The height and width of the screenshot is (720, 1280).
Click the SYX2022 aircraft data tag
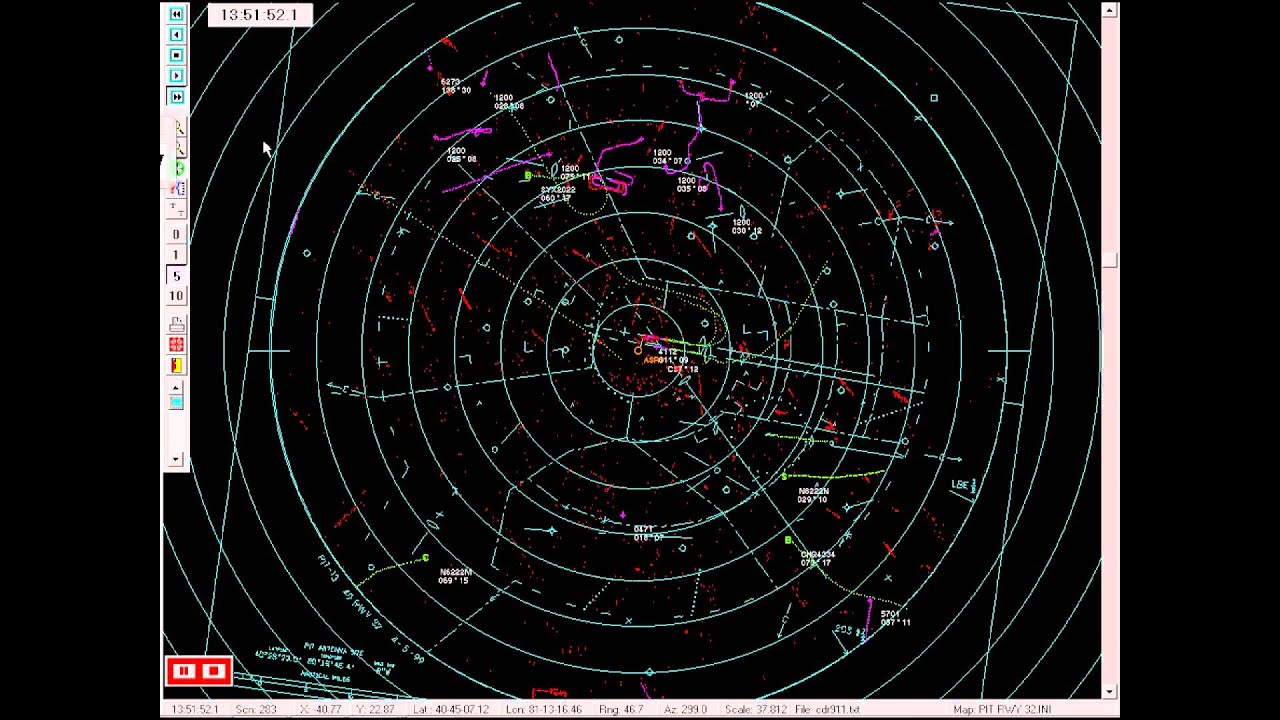tap(558, 193)
